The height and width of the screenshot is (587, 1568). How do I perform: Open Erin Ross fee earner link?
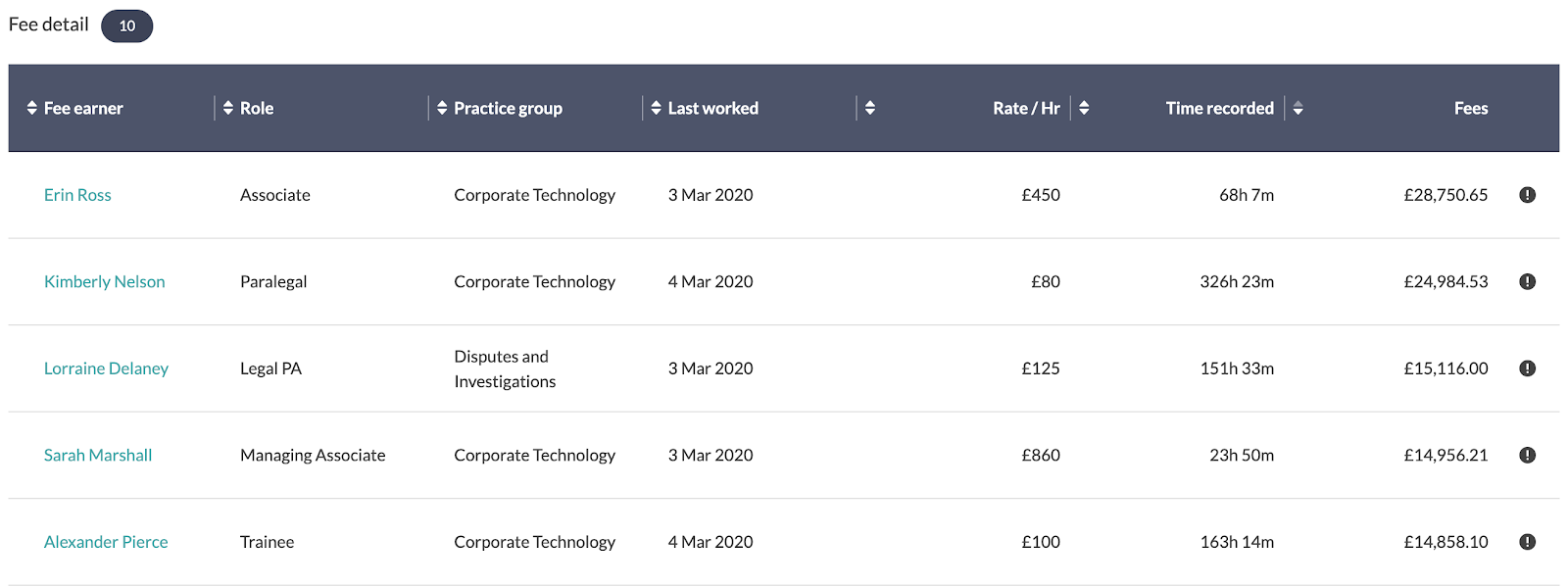pos(77,195)
